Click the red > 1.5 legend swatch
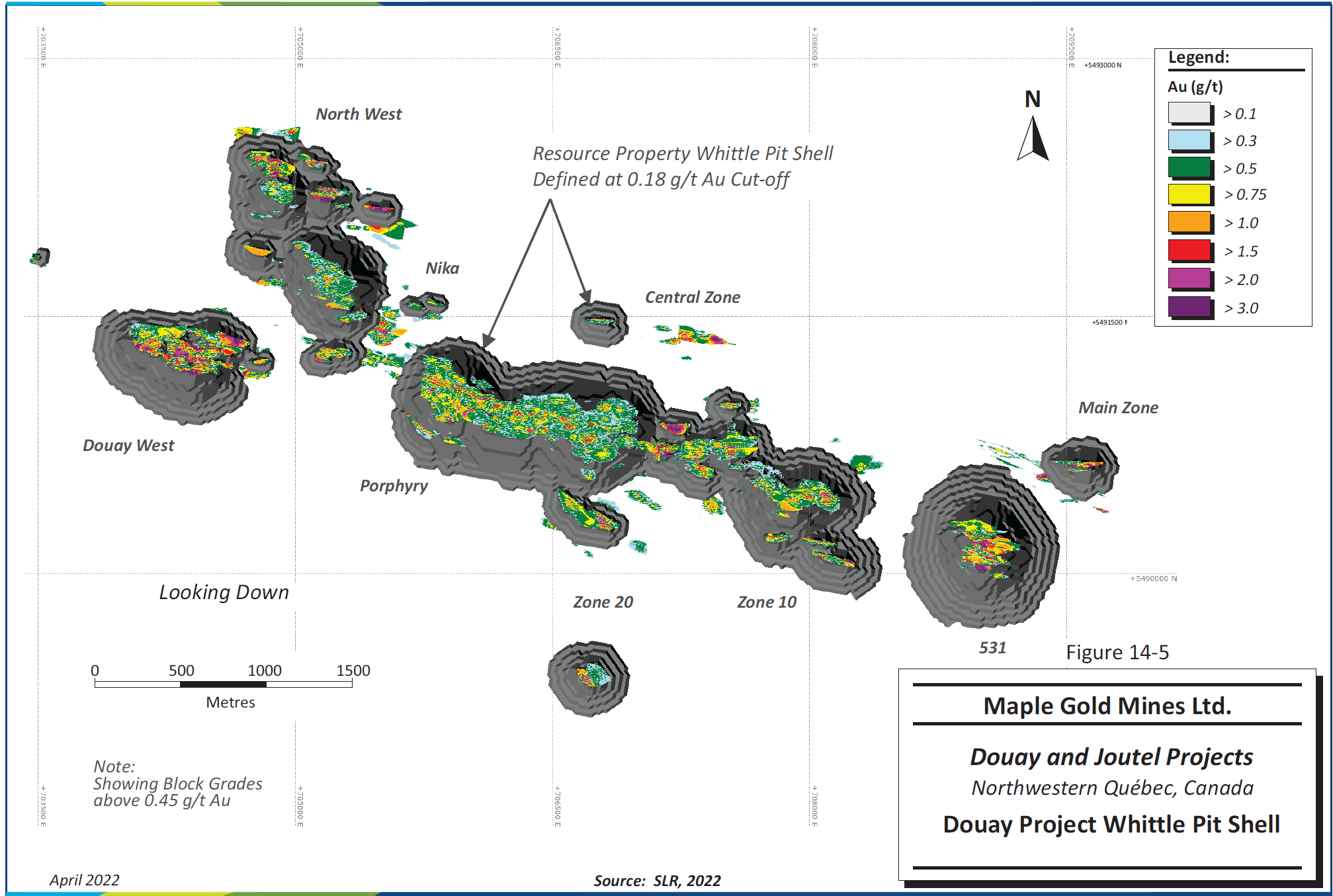Image resolution: width=1333 pixels, height=896 pixels. [x=1189, y=250]
